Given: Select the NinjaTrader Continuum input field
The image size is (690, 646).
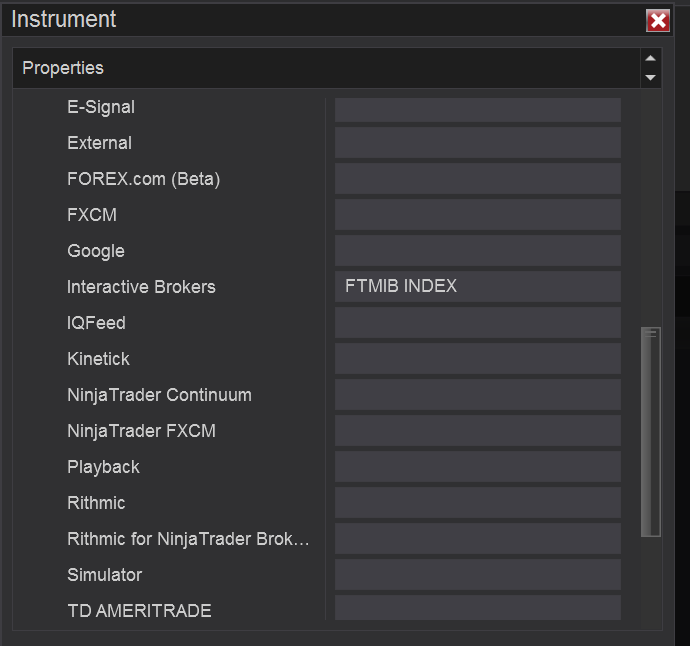Looking at the screenshot, I should (477, 395).
